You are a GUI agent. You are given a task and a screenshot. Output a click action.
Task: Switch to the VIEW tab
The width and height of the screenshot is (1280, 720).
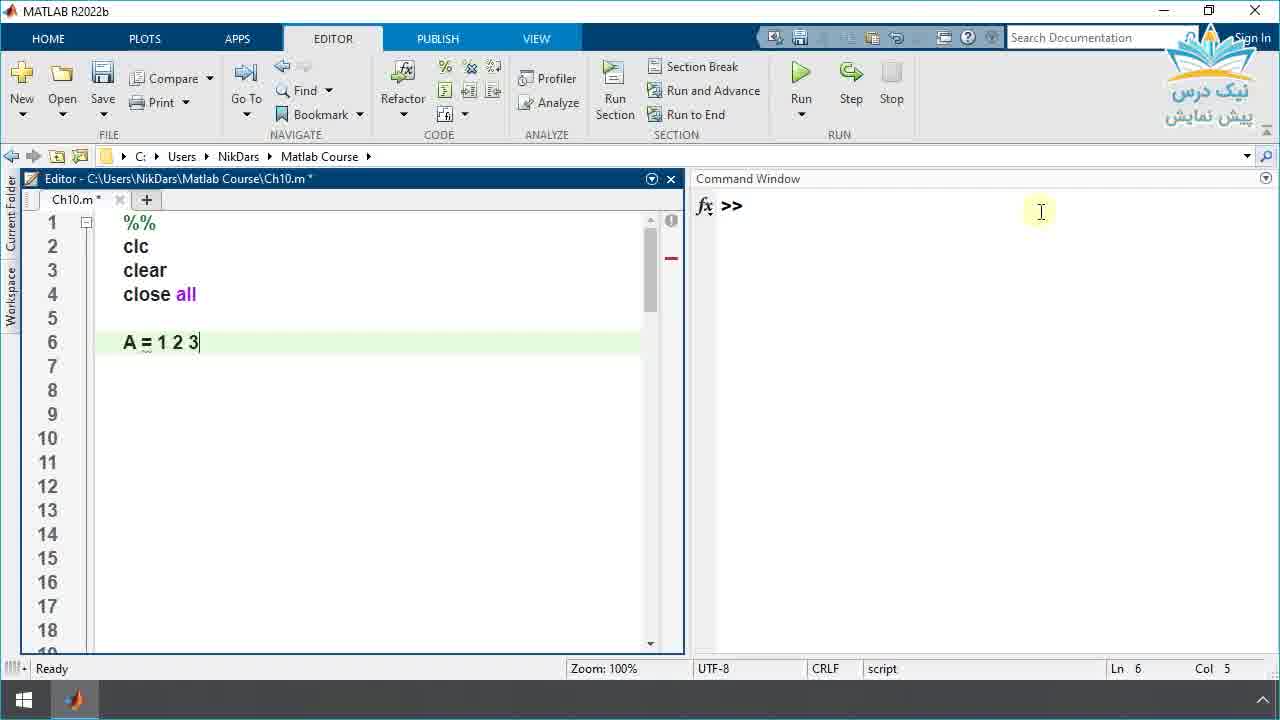tap(537, 39)
